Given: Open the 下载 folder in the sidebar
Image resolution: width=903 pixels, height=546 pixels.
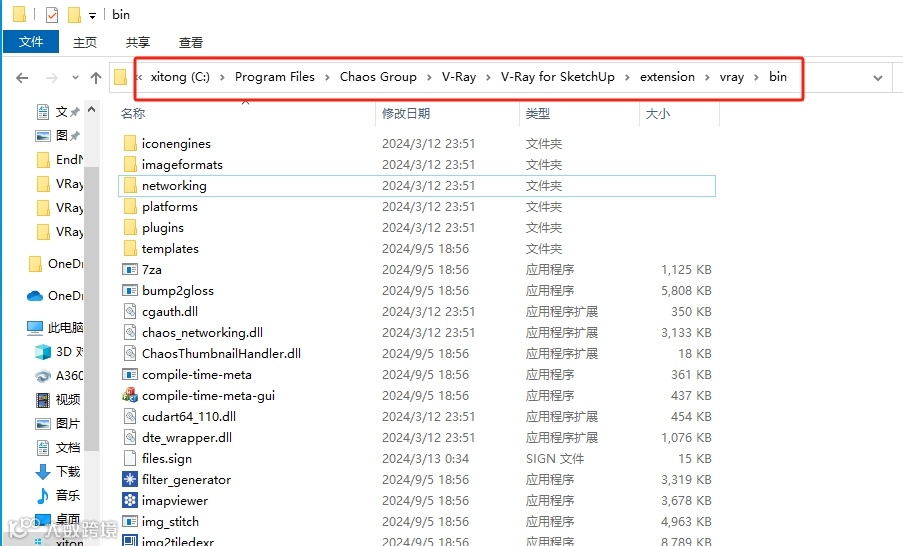Looking at the screenshot, I should coord(58,472).
